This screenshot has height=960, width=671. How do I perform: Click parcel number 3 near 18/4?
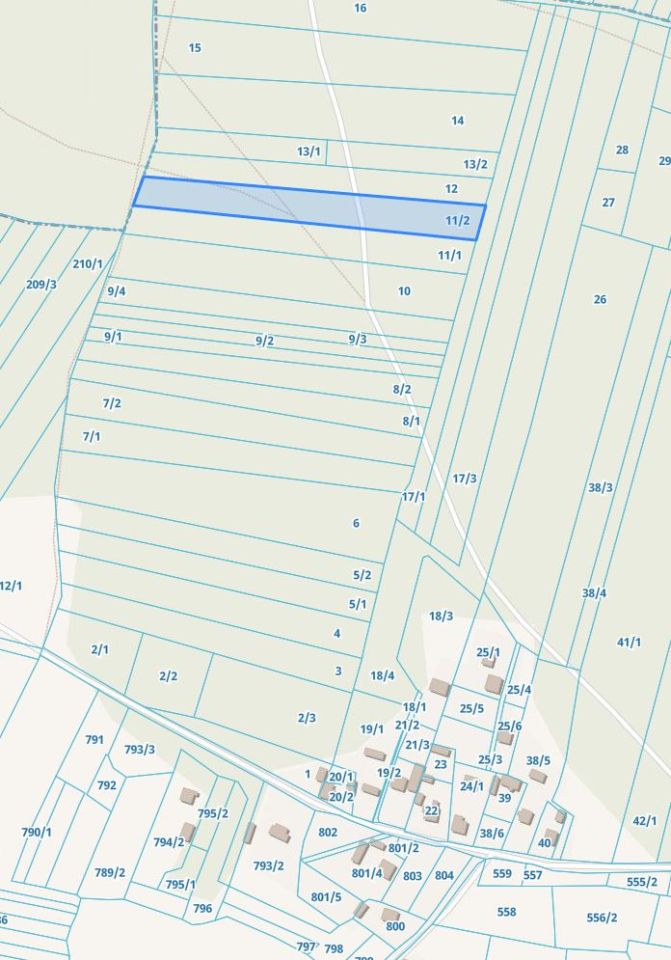tap(338, 671)
